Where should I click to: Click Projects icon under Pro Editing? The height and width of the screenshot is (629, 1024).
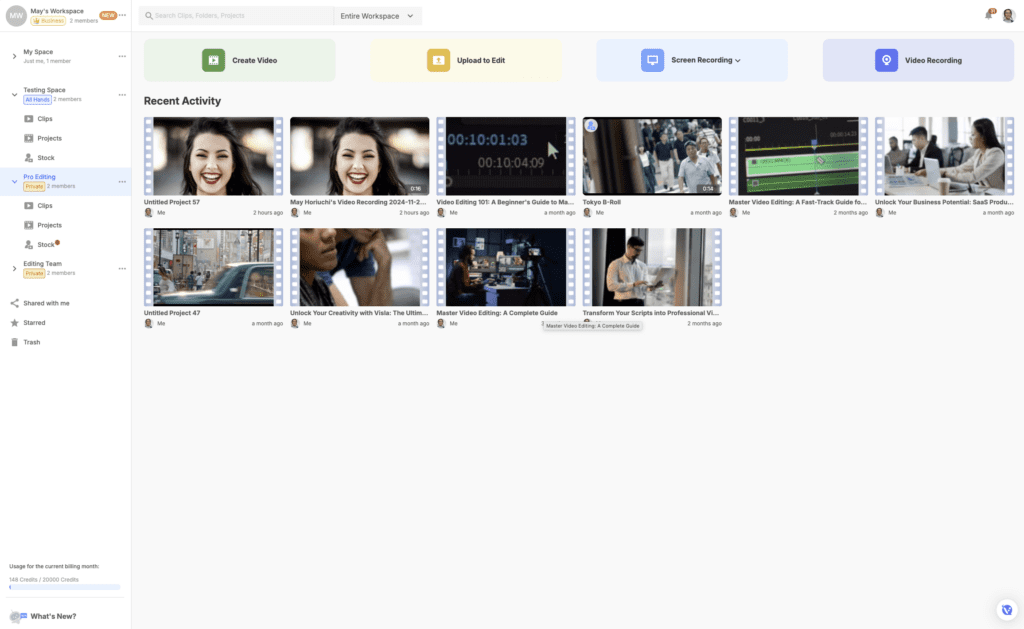point(29,225)
